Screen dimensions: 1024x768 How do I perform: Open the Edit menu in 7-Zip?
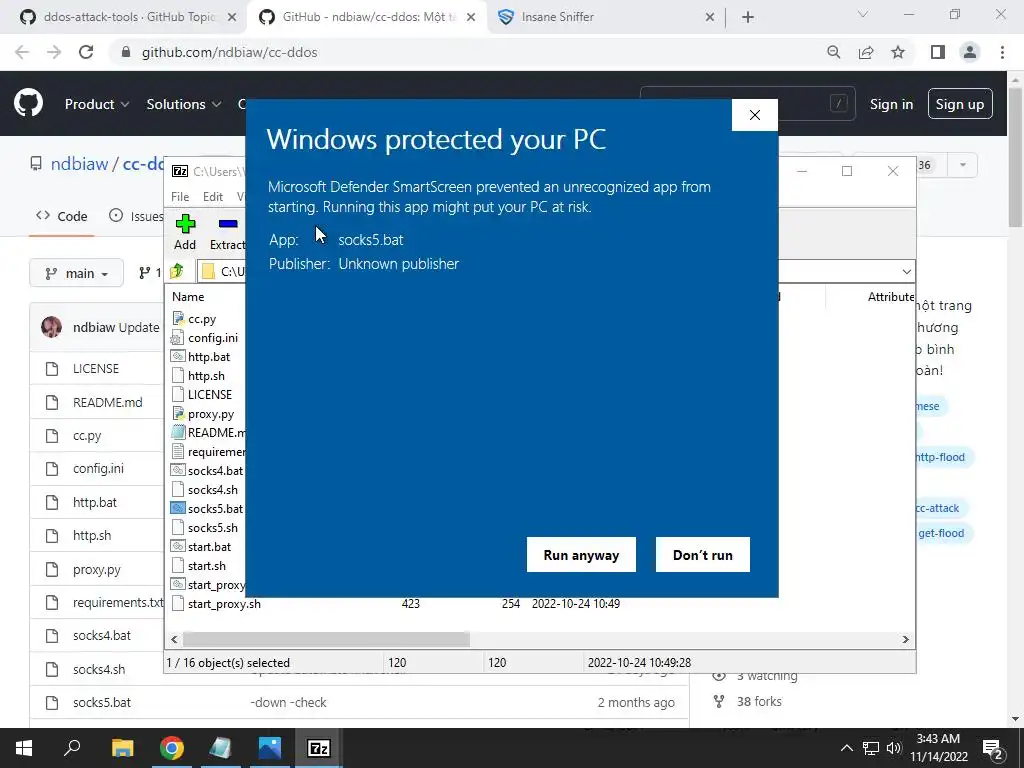click(213, 197)
